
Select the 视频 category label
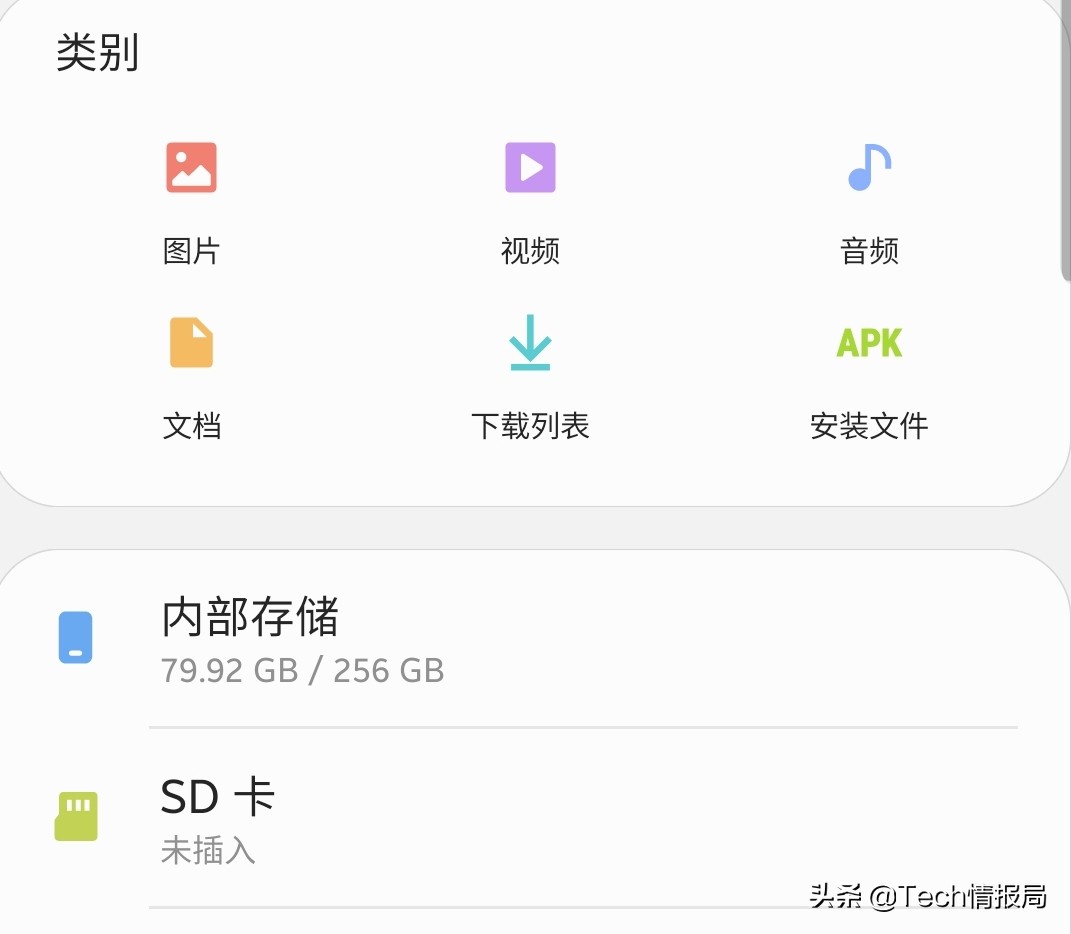click(x=530, y=251)
